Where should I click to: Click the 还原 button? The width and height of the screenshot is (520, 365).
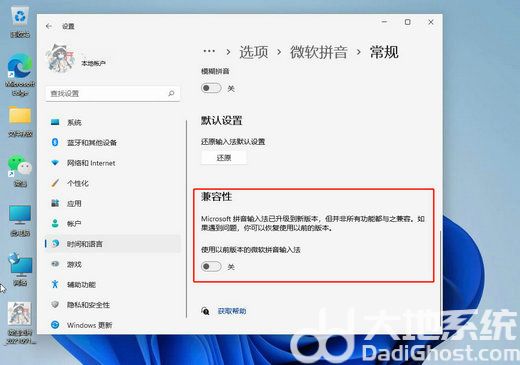point(224,158)
